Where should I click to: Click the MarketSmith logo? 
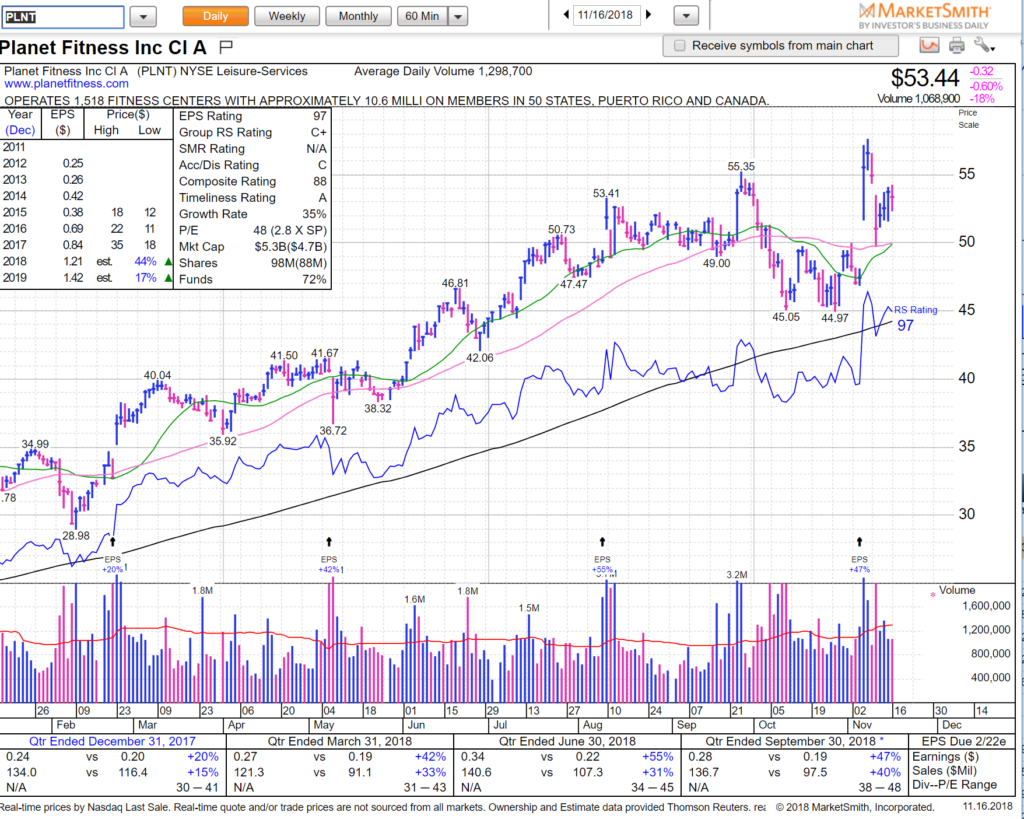(923, 16)
